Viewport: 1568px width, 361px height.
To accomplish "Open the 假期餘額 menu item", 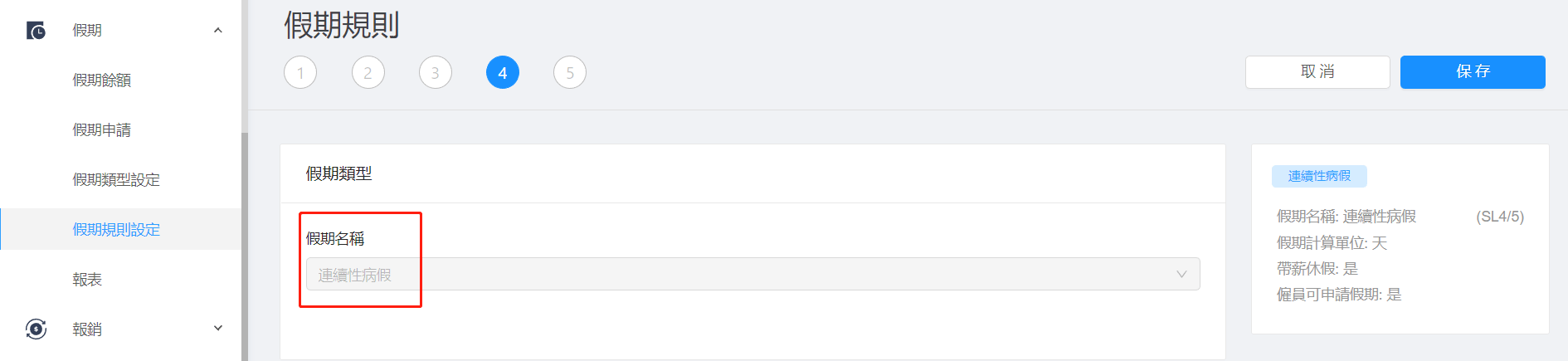I will coord(102,80).
